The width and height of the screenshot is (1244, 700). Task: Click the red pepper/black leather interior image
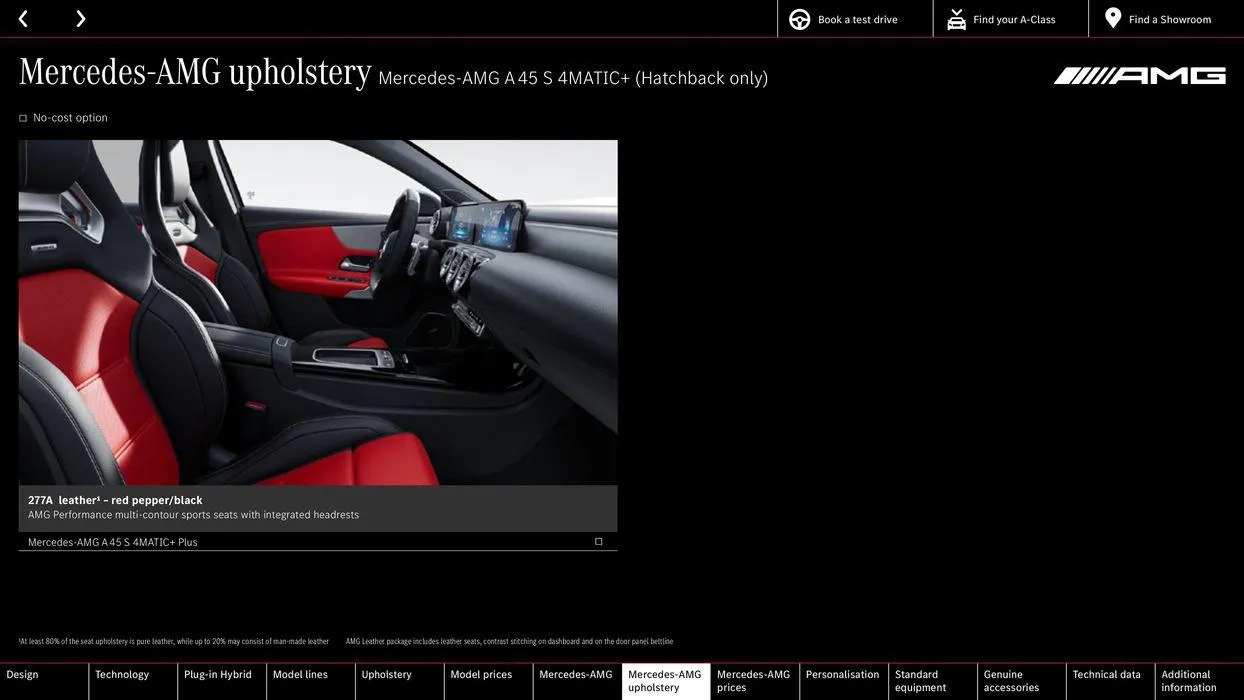point(318,312)
